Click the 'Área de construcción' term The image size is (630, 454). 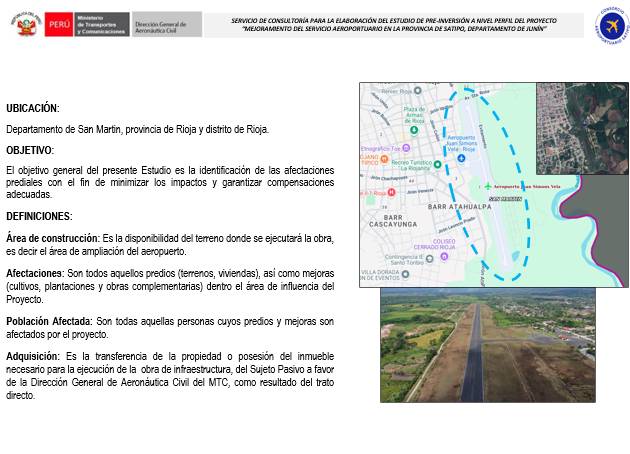coord(53,238)
